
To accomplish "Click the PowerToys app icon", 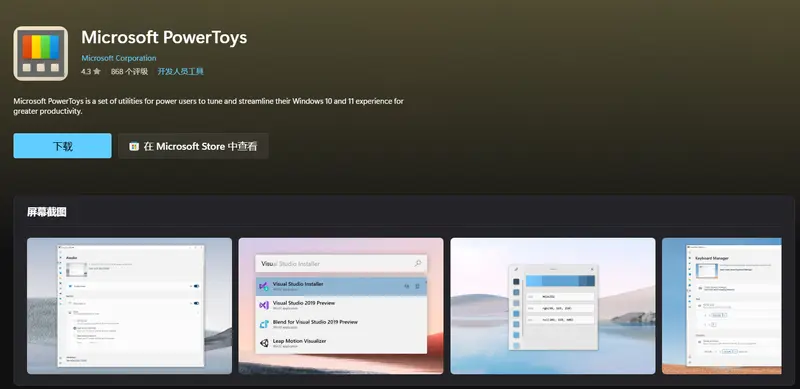I will pos(41,54).
